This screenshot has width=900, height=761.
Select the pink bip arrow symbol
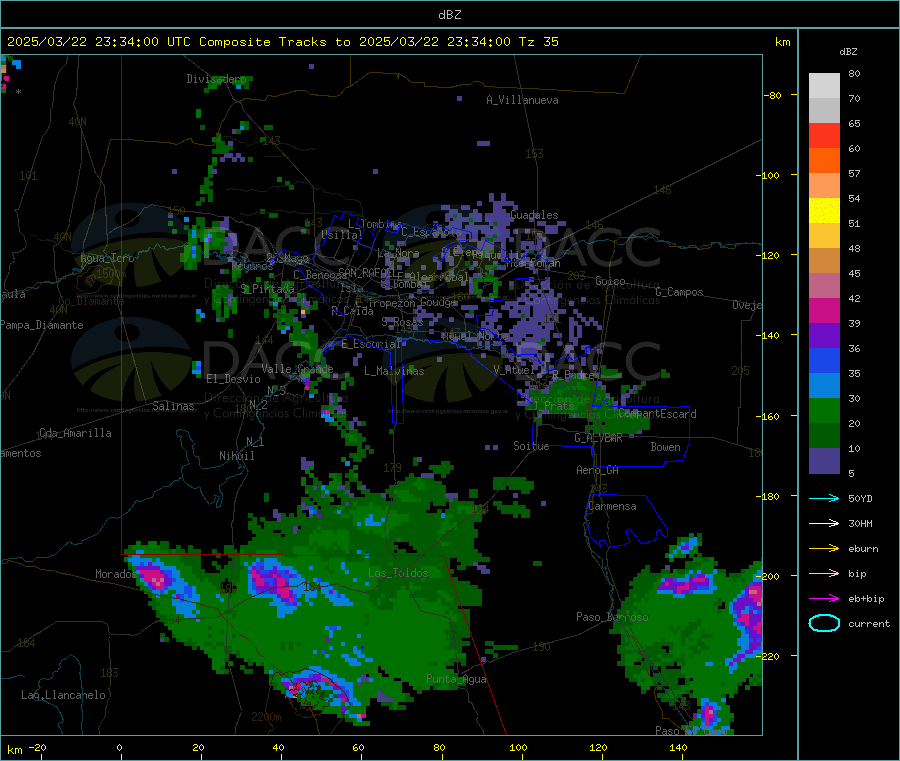click(x=824, y=573)
